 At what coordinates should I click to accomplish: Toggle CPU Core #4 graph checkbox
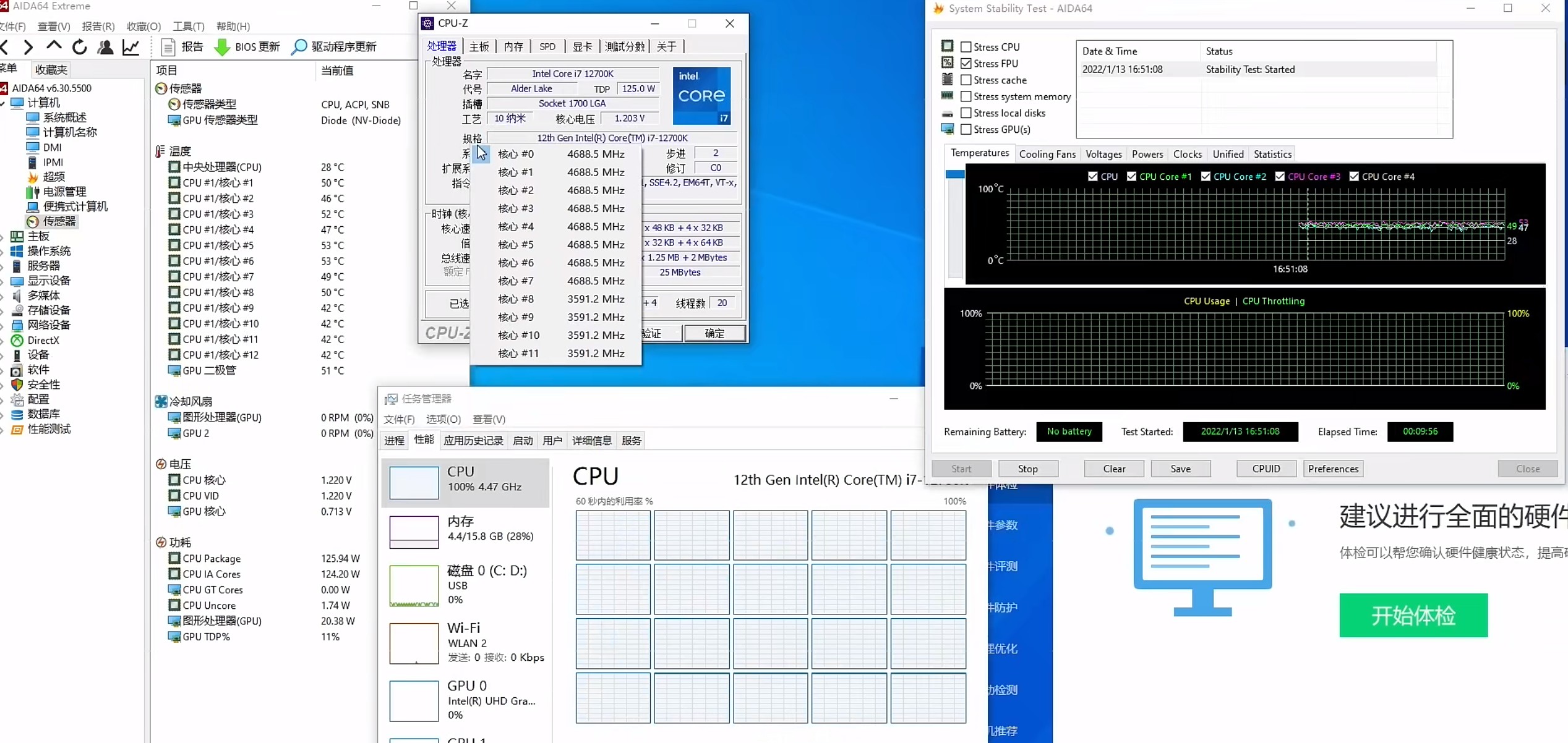coord(1354,177)
